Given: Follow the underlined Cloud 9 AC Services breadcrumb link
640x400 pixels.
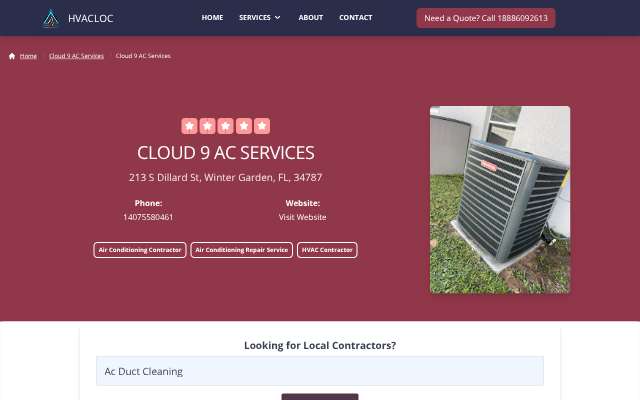Looking at the screenshot, I should (76, 56).
